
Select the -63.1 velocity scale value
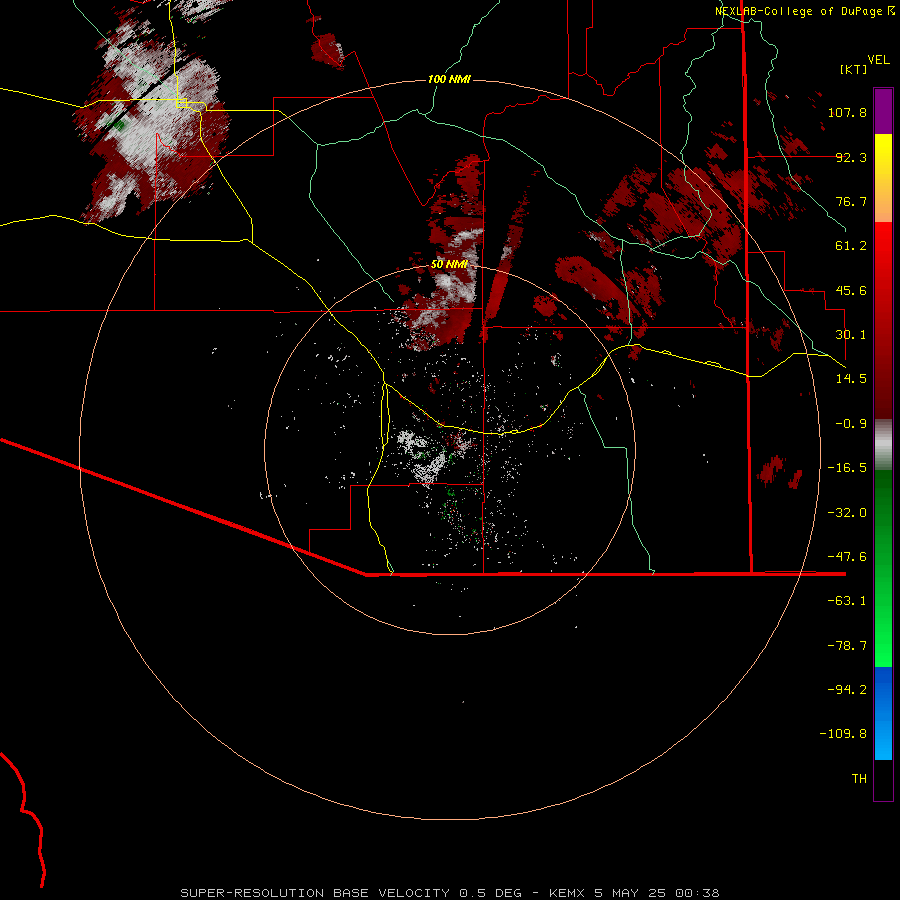[x=847, y=601]
